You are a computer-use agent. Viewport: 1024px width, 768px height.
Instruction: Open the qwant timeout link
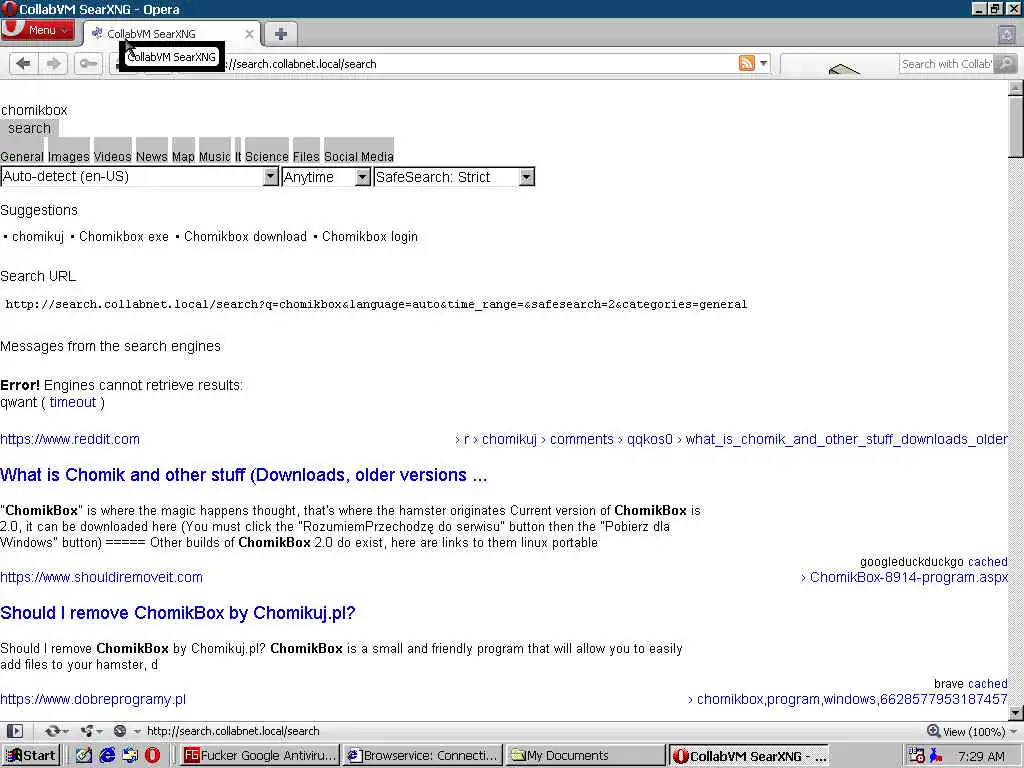click(72, 402)
